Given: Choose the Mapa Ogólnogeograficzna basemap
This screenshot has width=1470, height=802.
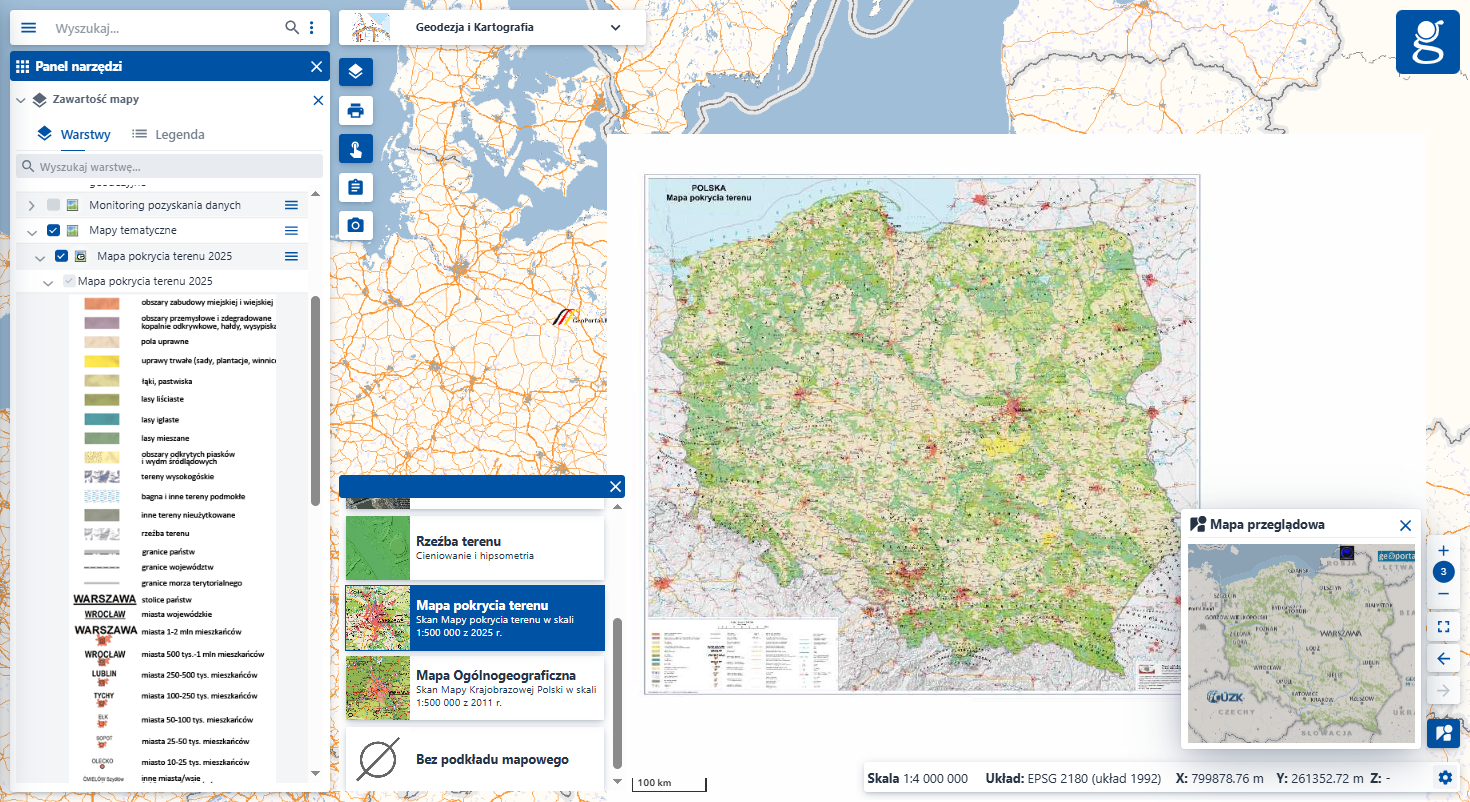Looking at the screenshot, I should (x=474, y=687).
